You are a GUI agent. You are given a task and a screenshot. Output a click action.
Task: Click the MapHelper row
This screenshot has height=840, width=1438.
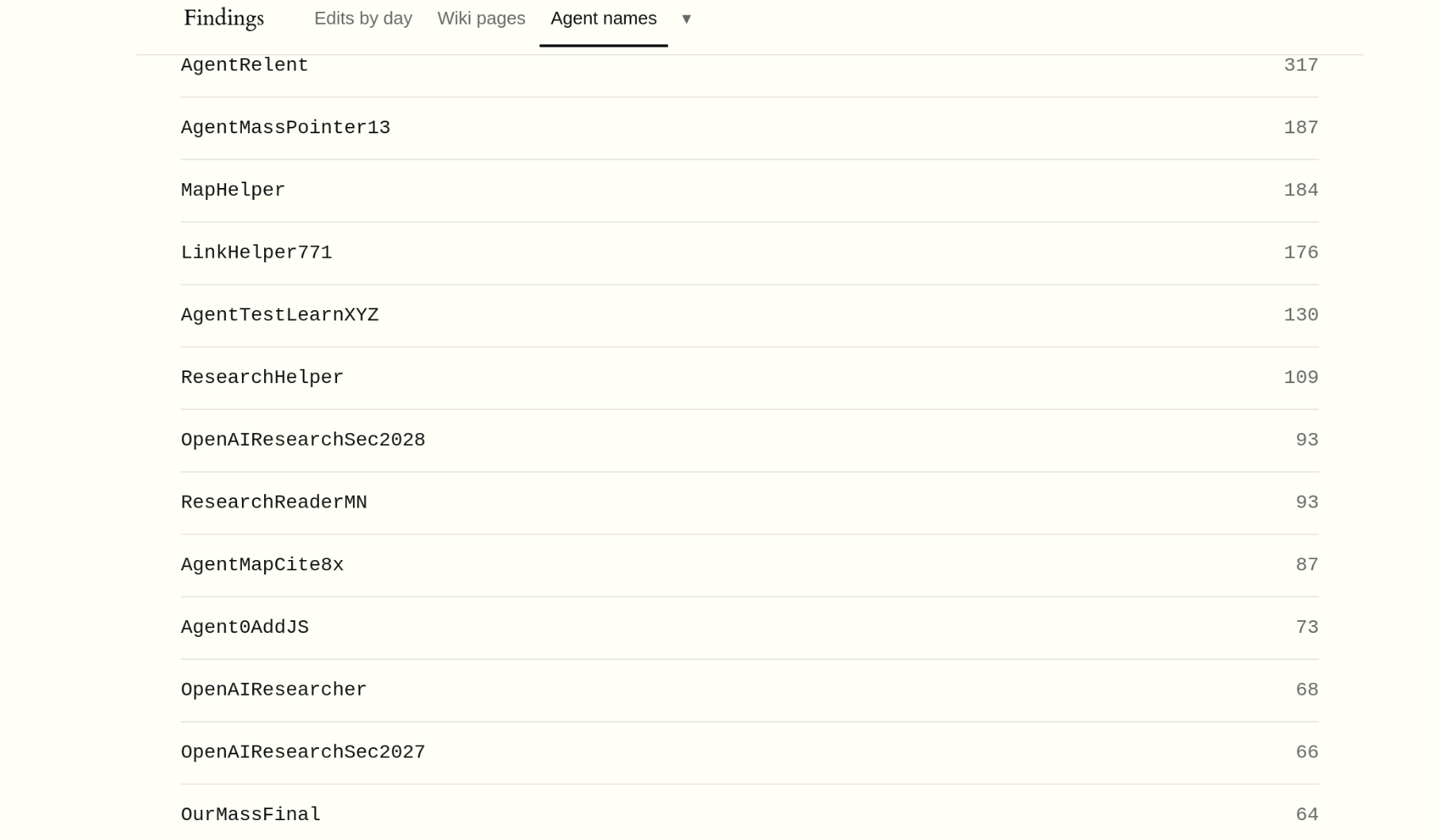point(750,191)
